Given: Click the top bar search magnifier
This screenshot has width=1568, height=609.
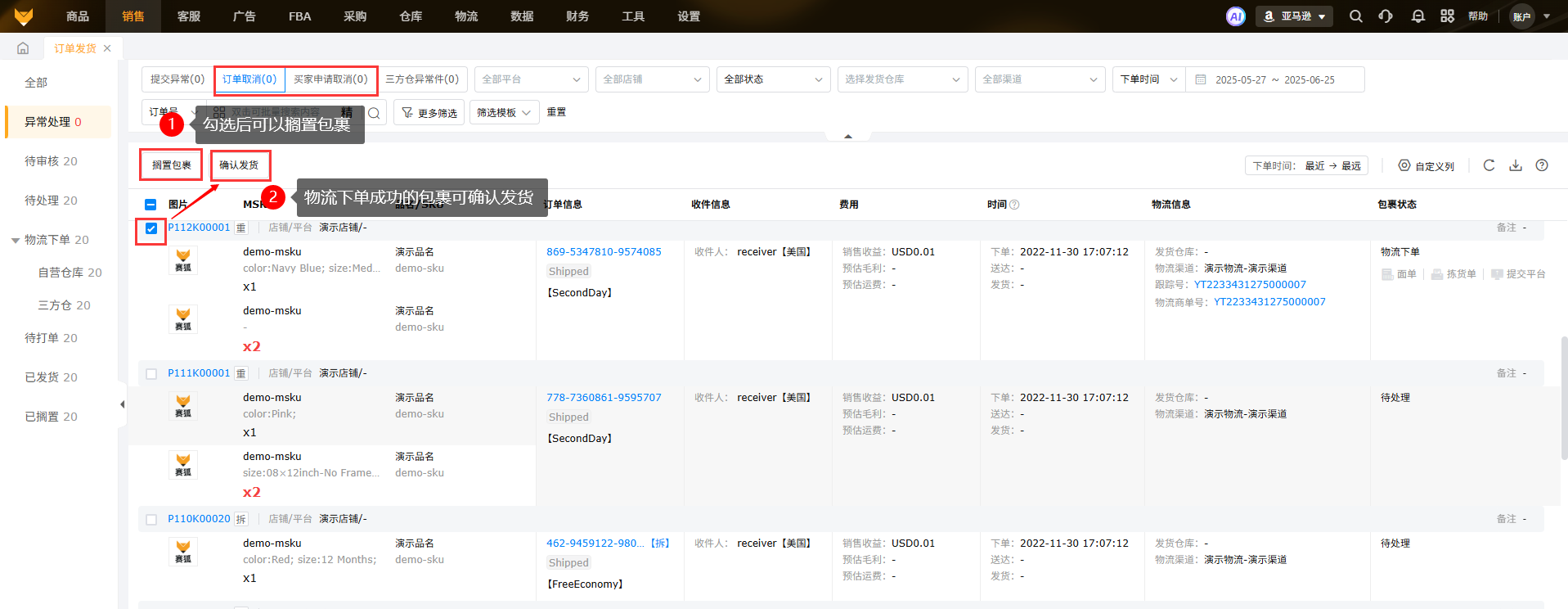Looking at the screenshot, I should tap(1355, 16).
